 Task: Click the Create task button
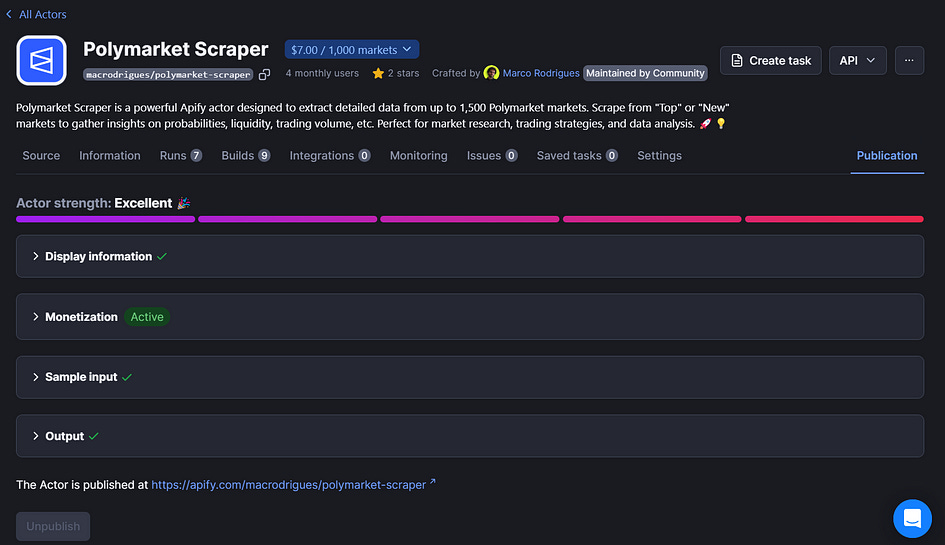point(770,60)
